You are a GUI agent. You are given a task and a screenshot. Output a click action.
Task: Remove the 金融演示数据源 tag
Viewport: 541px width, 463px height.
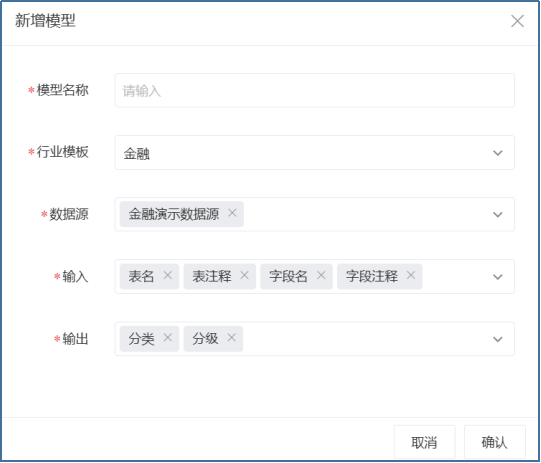(232, 213)
